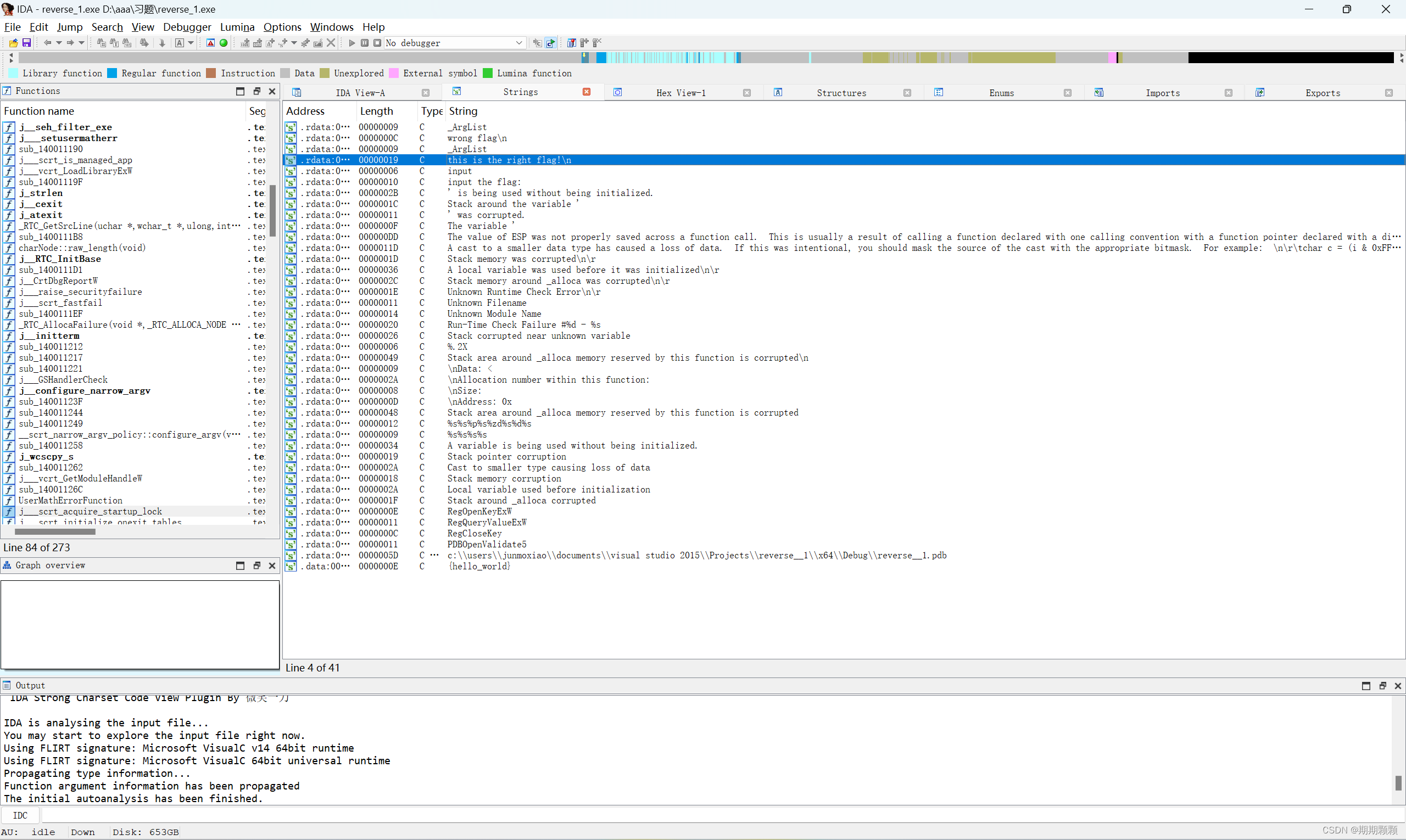
Task: Open the Jump forward history dropdown arrow
Action: tap(81, 42)
